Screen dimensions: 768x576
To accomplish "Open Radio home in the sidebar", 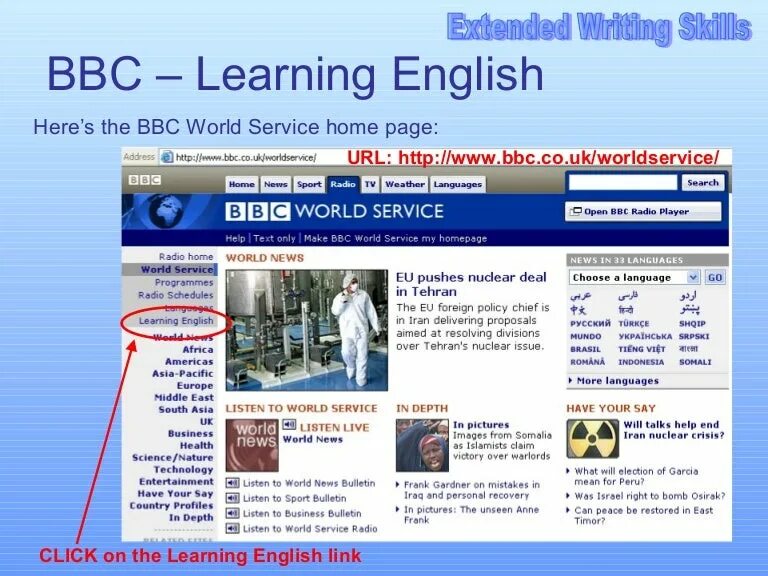I will 186,257.
